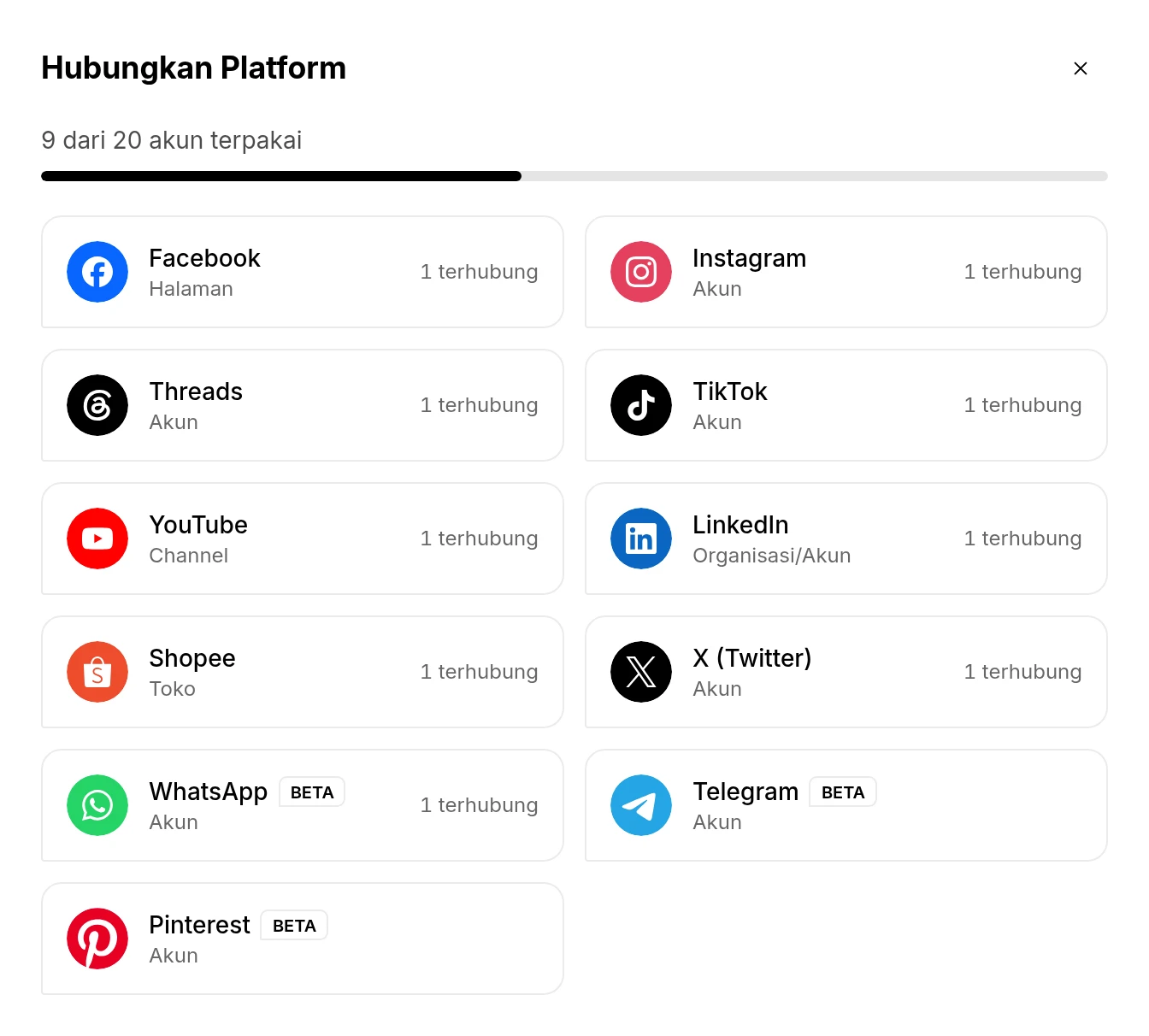Close the Hubungkan Platform dialog

[x=1081, y=68]
